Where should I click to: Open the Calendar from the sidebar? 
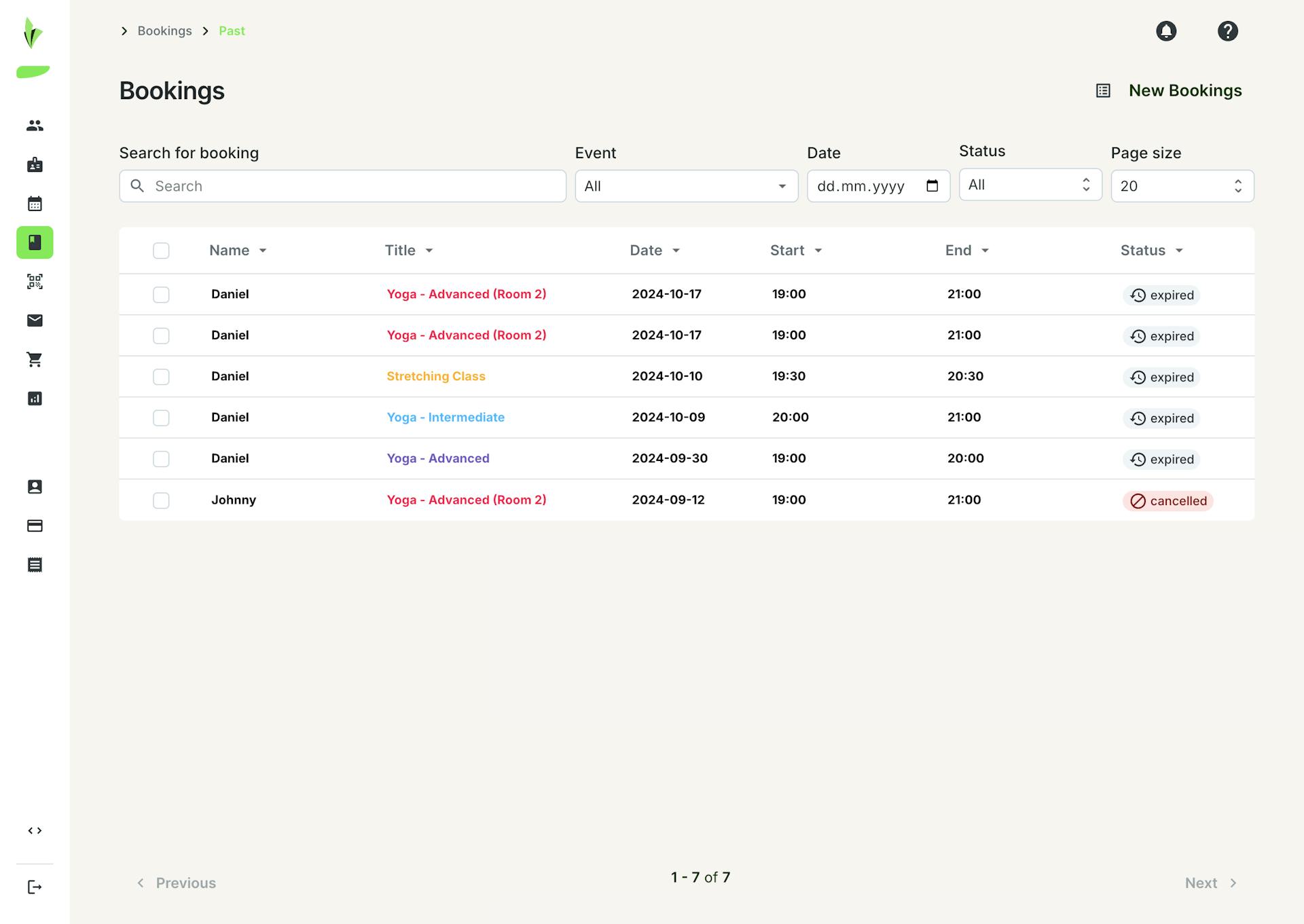34,203
